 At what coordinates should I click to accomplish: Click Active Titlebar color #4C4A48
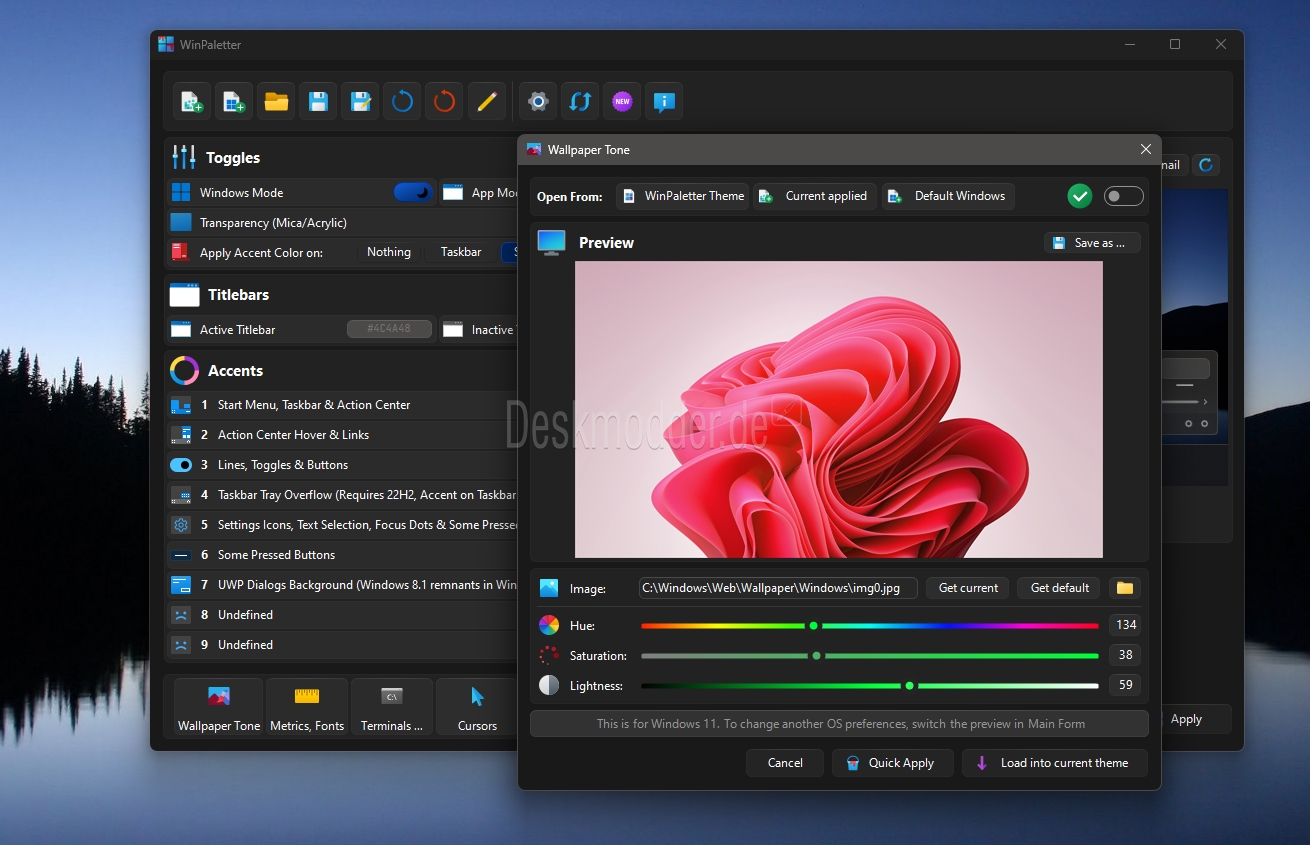pos(389,328)
